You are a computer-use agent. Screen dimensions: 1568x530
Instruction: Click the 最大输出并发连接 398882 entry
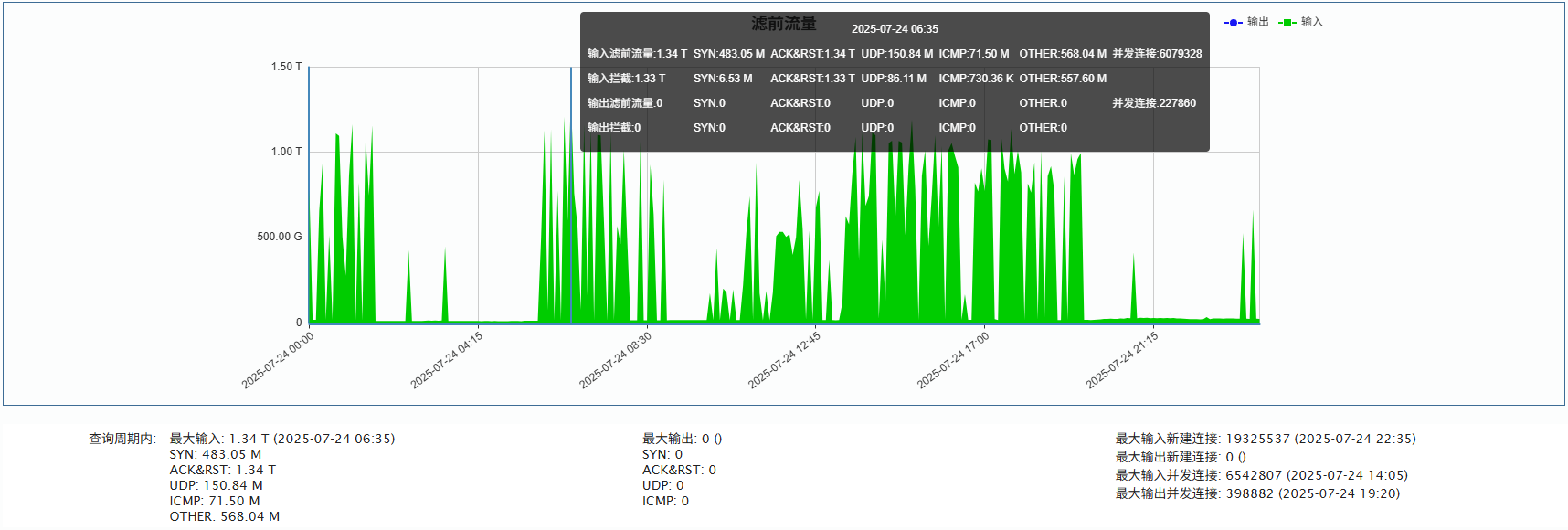tap(1256, 493)
